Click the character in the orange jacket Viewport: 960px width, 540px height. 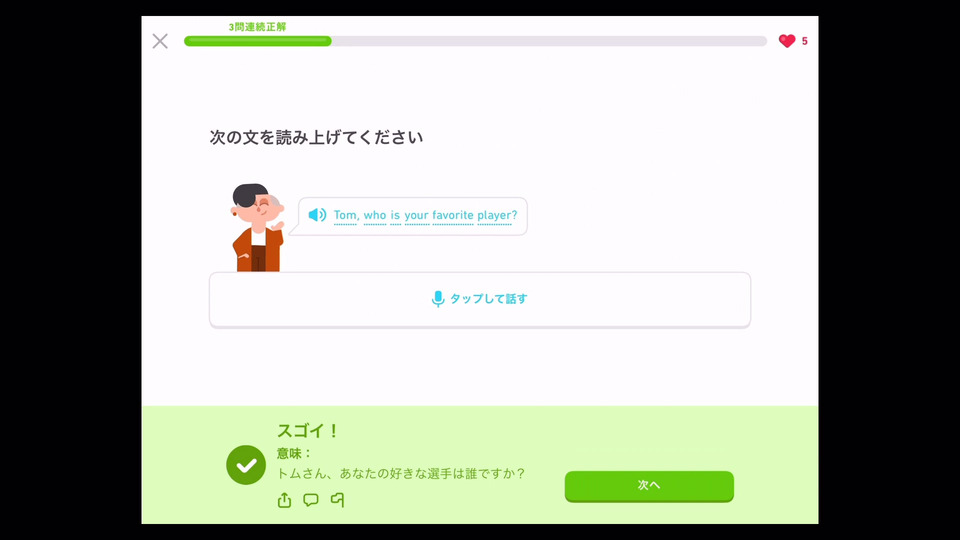click(x=258, y=228)
